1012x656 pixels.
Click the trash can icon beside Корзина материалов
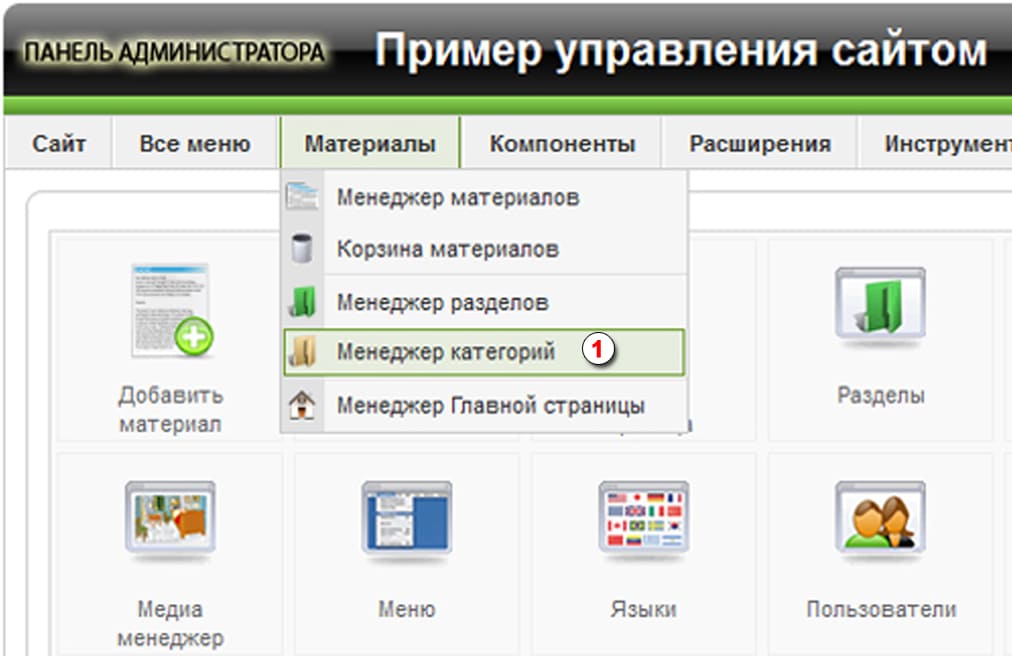(302, 248)
